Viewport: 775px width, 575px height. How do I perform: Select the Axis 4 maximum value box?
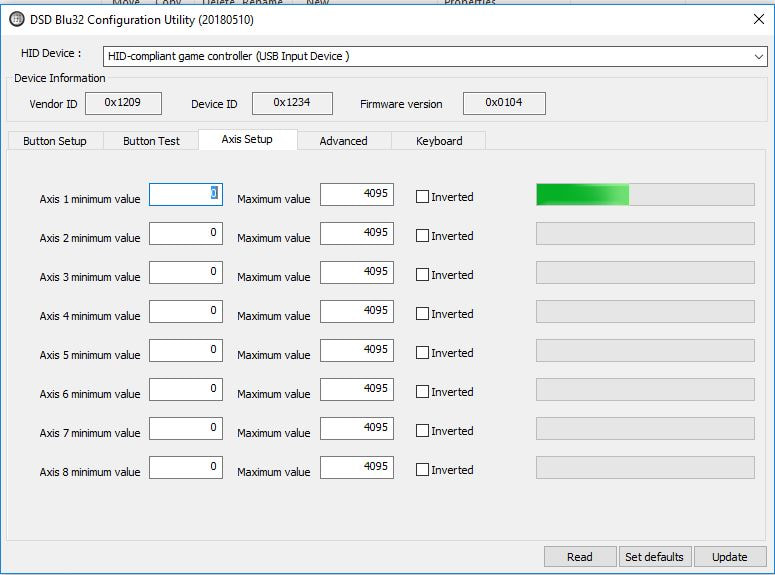[356, 311]
